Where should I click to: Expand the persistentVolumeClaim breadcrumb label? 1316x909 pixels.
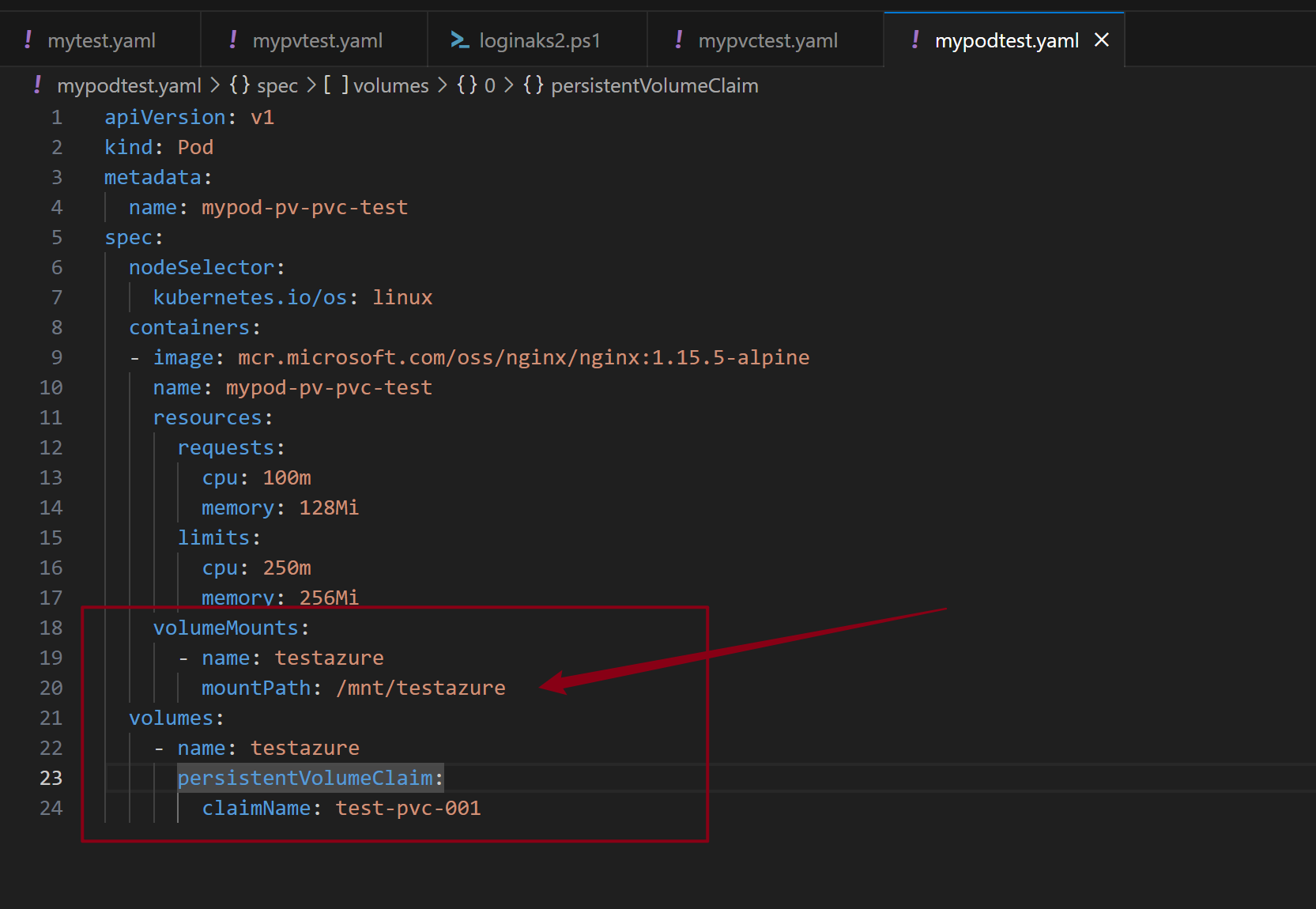pyautogui.click(x=654, y=85)
